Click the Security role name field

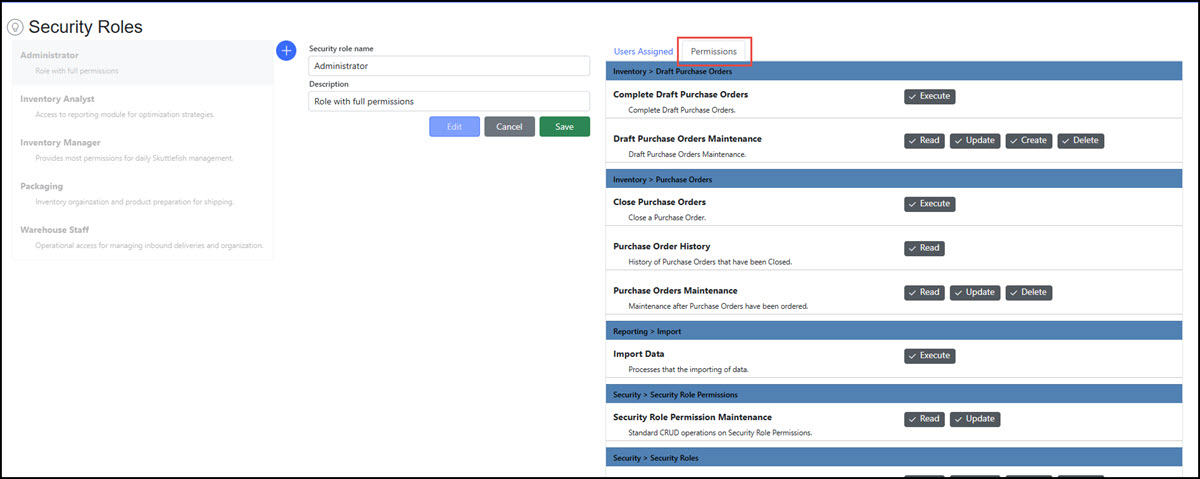point(449,66)
